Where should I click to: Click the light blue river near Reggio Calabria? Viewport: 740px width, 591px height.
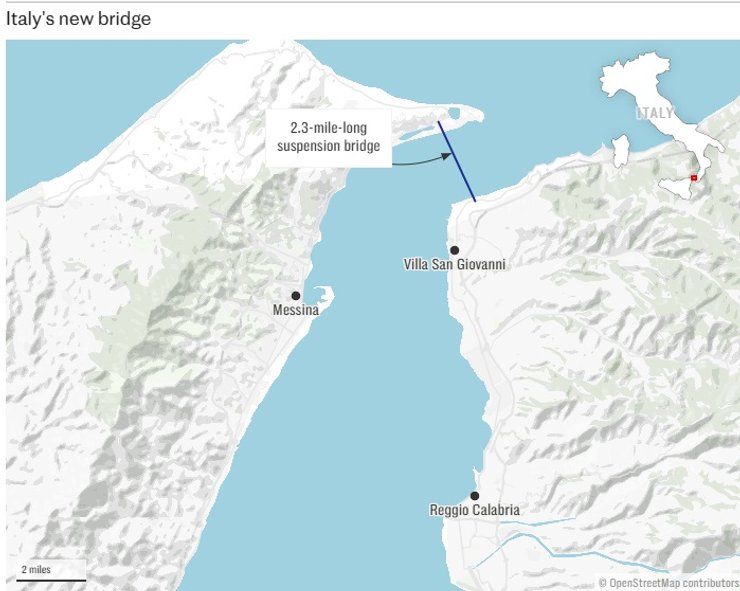[x=560, y=541]
